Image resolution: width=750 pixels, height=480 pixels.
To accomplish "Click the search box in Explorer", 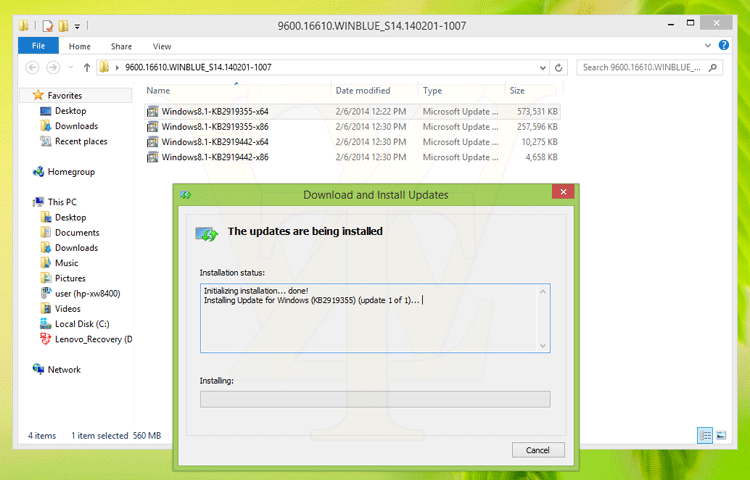I will coord(650,67).
